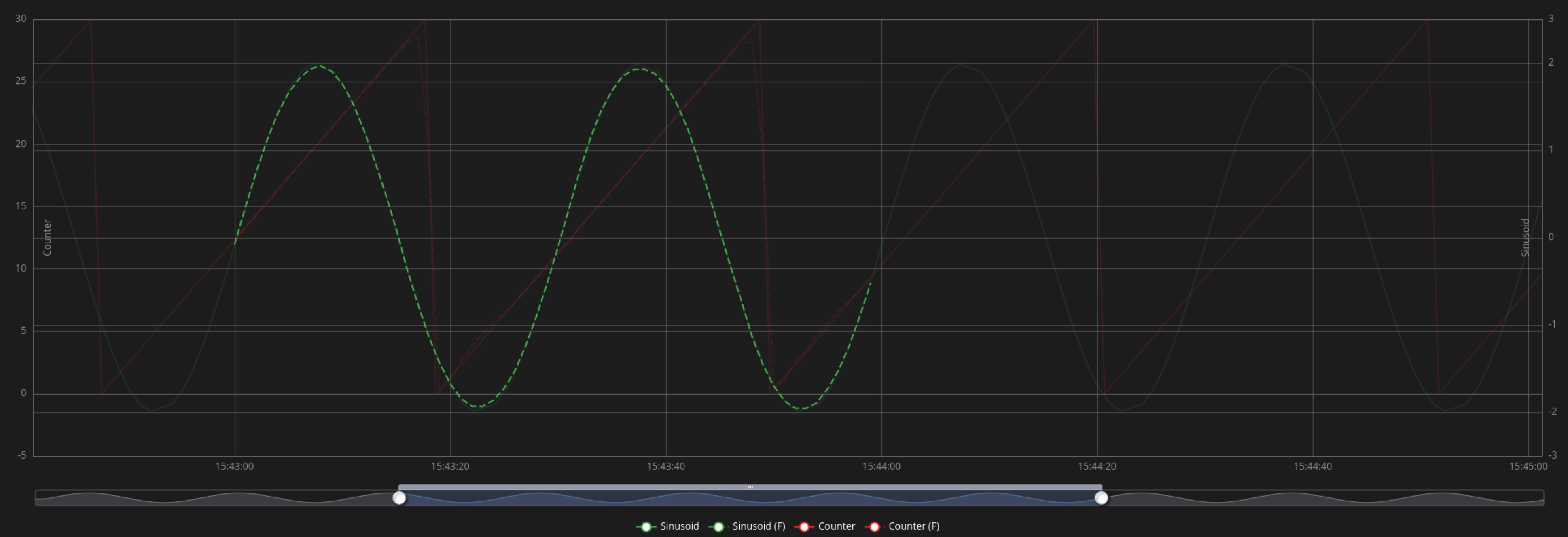Click the 15:43:40 time axis label
Screen dimensions: 1568x537
point(665,467)
